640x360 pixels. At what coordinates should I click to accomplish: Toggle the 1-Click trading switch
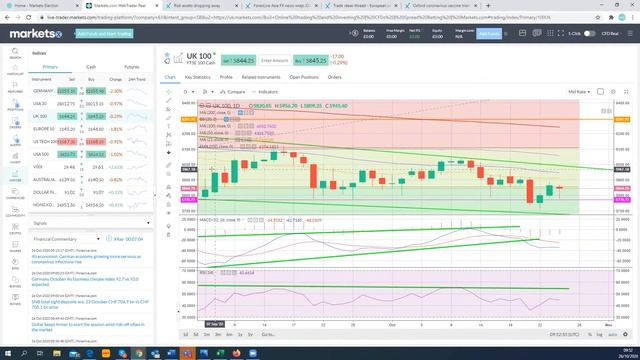589,33
